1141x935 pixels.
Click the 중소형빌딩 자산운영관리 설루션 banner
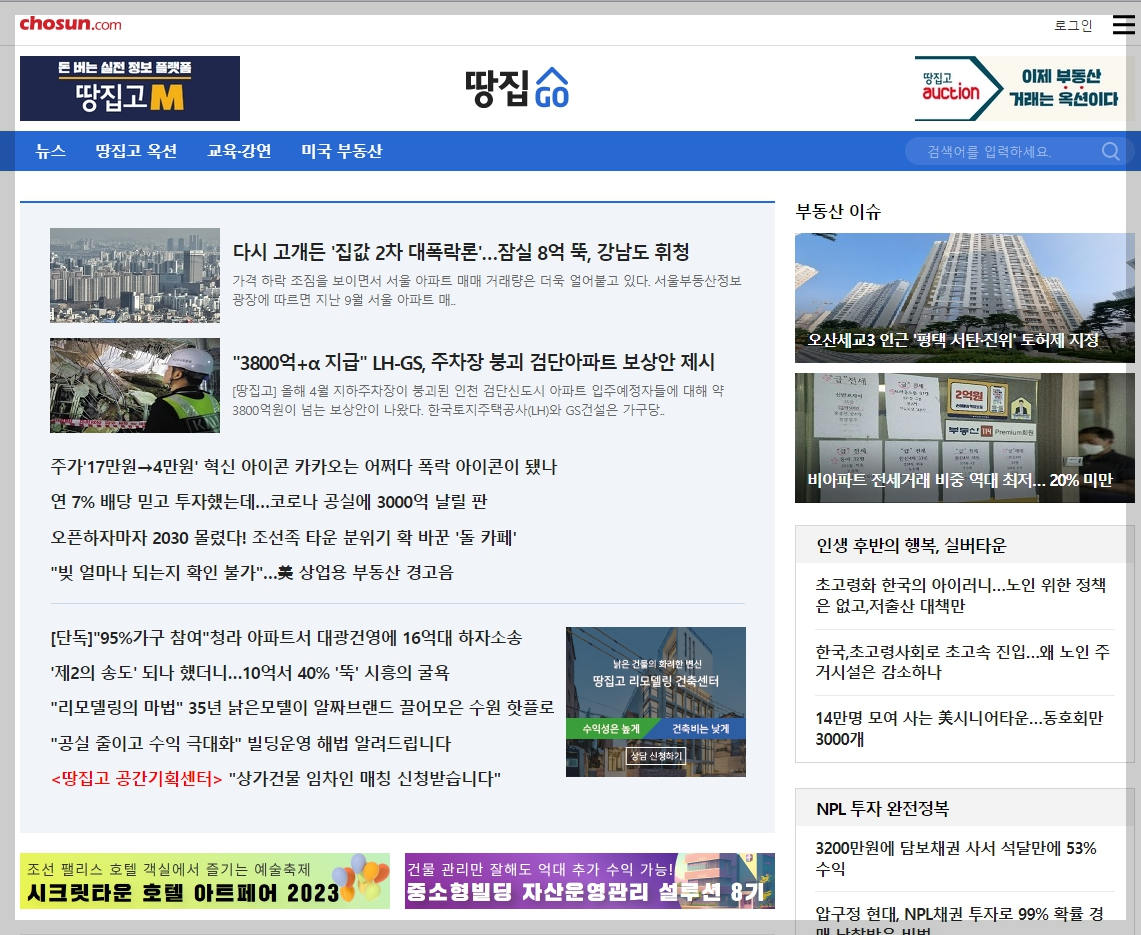pyautogui.click(x=589, y=880)
